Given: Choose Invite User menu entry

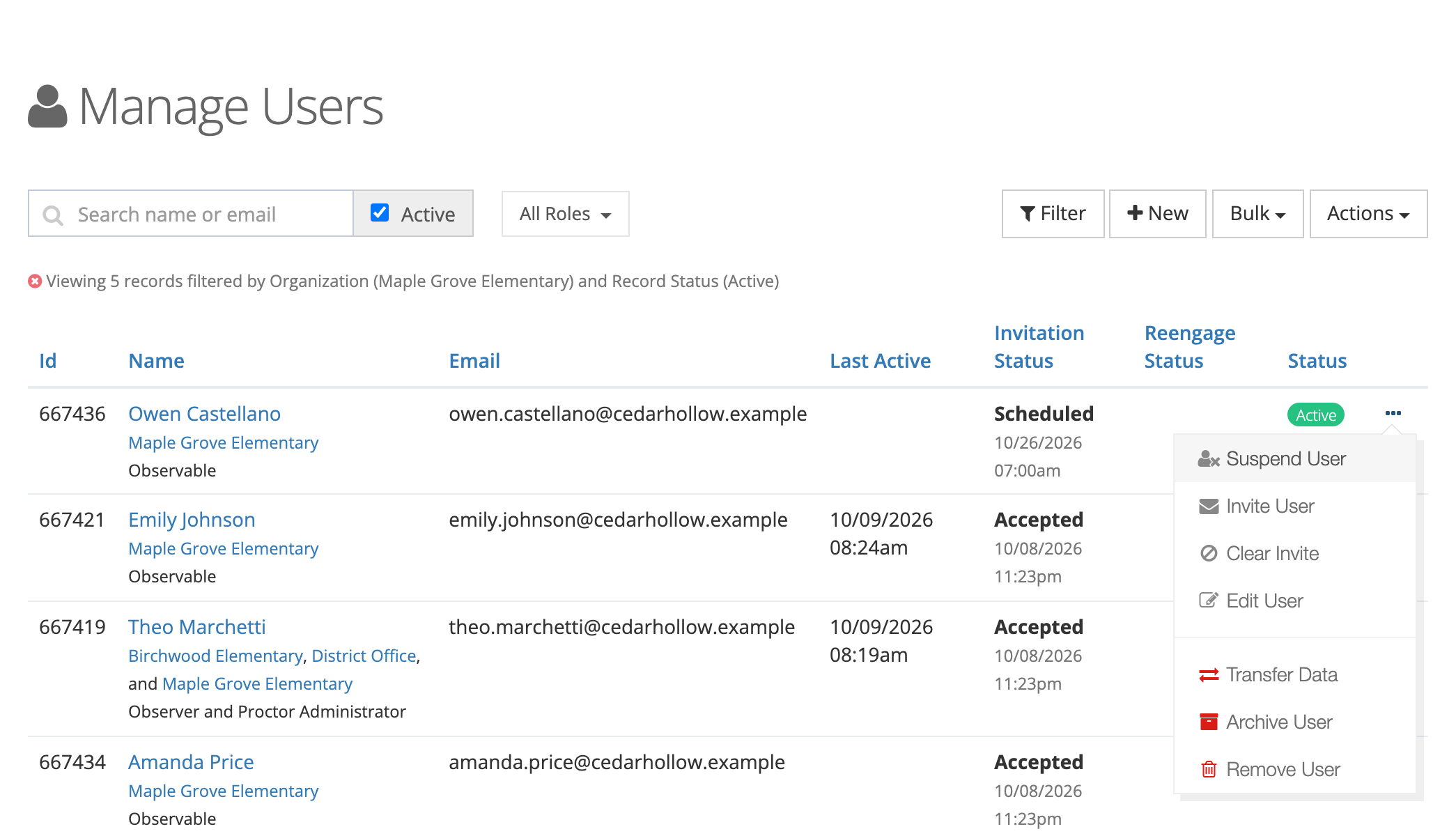Looking at the screenshot, I should (x=1295, y=506).
